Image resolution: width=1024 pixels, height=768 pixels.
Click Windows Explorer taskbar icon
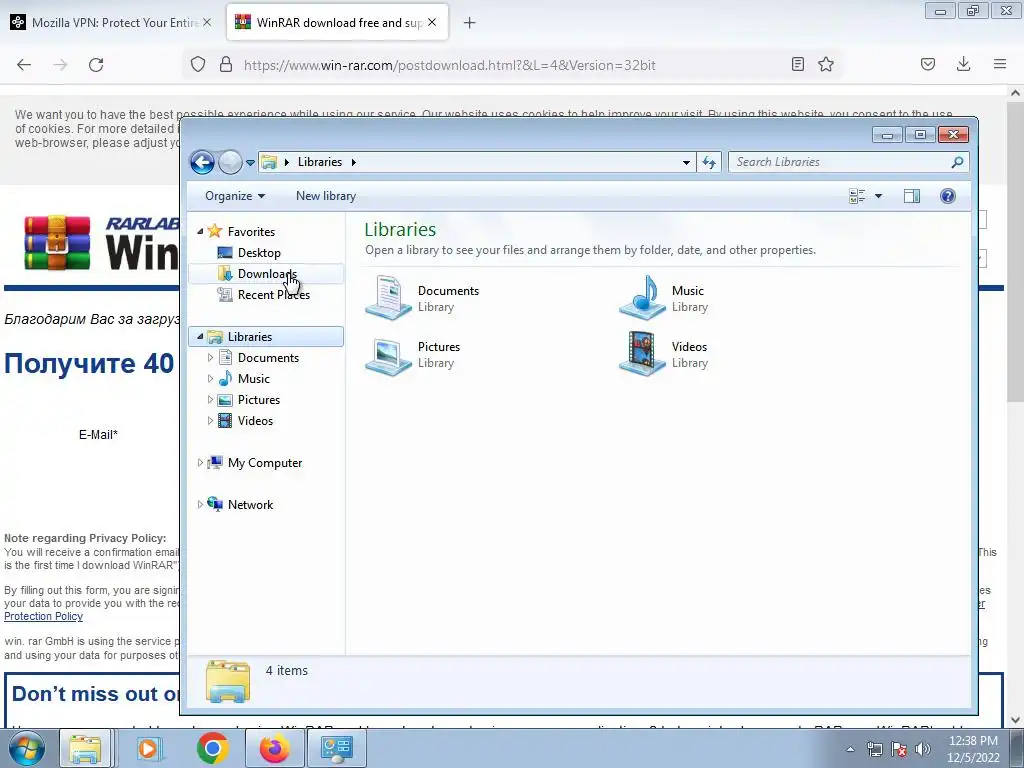(x=86, y=748)
